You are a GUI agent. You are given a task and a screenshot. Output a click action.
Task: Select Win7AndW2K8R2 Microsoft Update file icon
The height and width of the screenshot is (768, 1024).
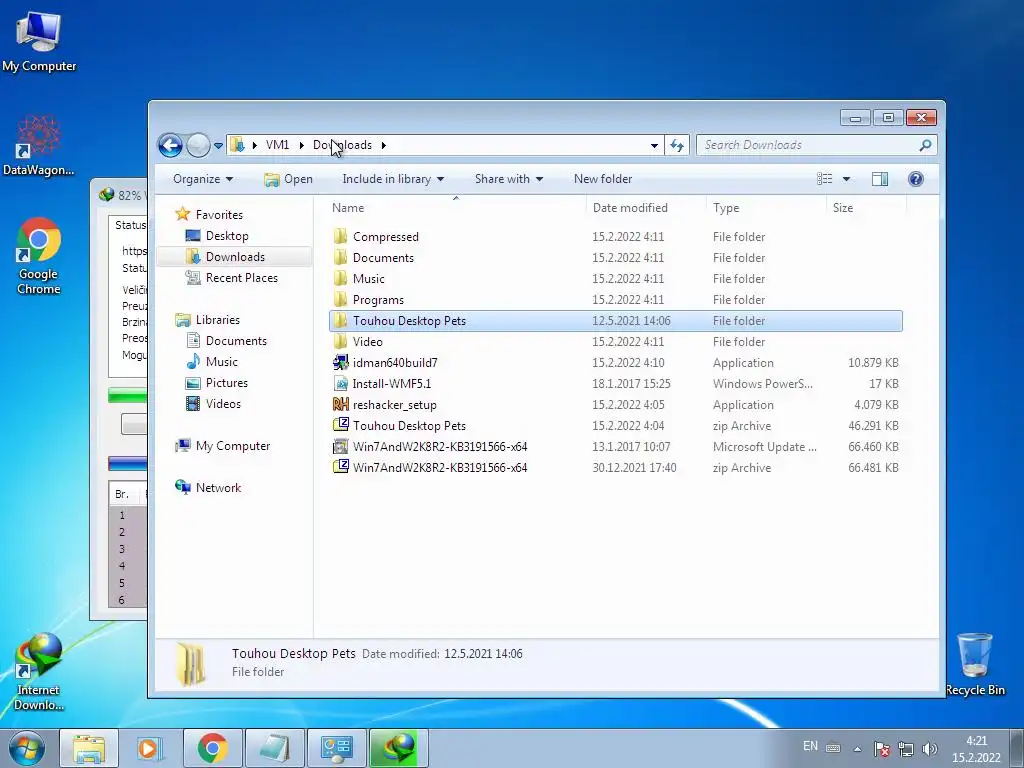tap(340, 447)
